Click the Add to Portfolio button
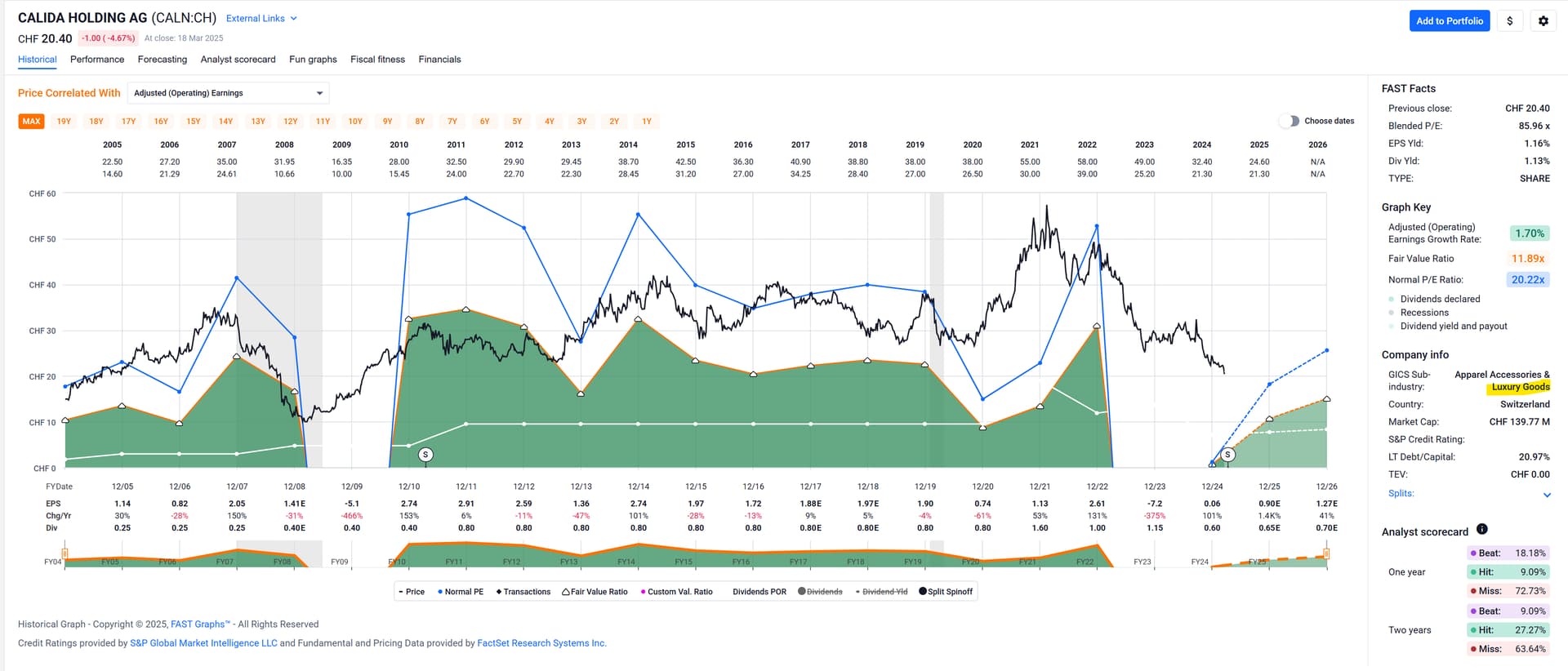 (1450, 21)
